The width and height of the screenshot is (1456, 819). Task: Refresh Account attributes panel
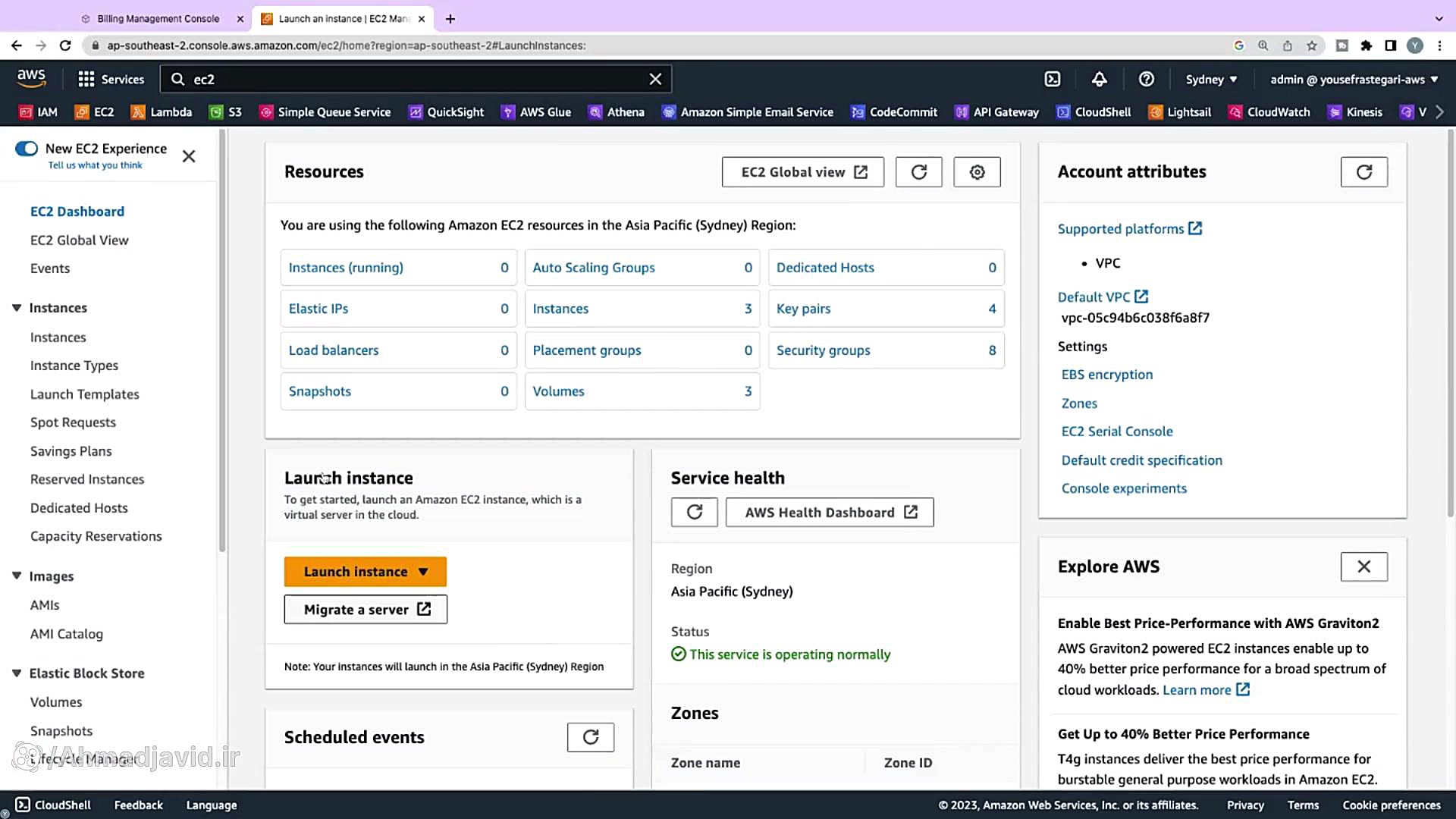coord(1363,172)
